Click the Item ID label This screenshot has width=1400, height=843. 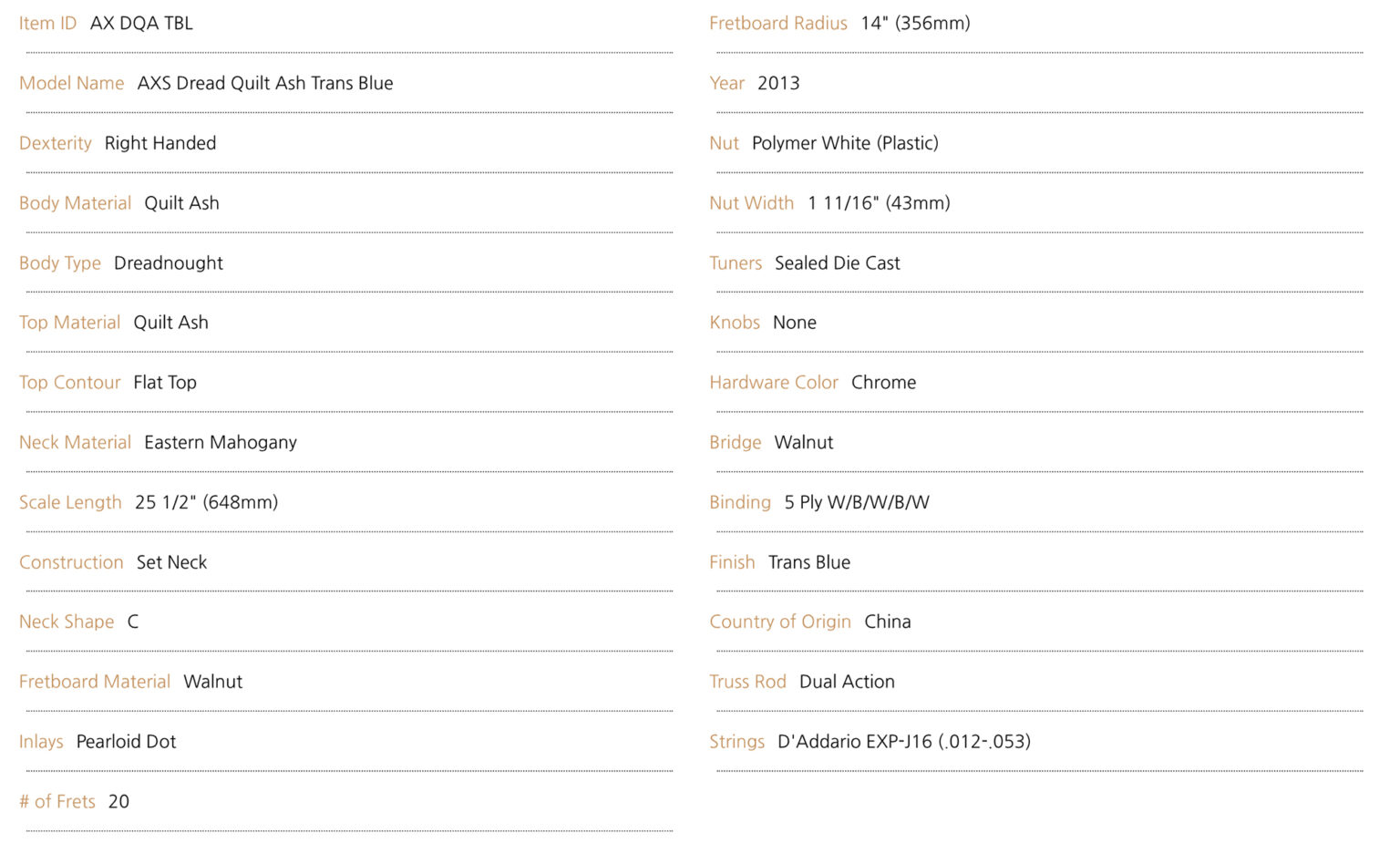(47, 24)
